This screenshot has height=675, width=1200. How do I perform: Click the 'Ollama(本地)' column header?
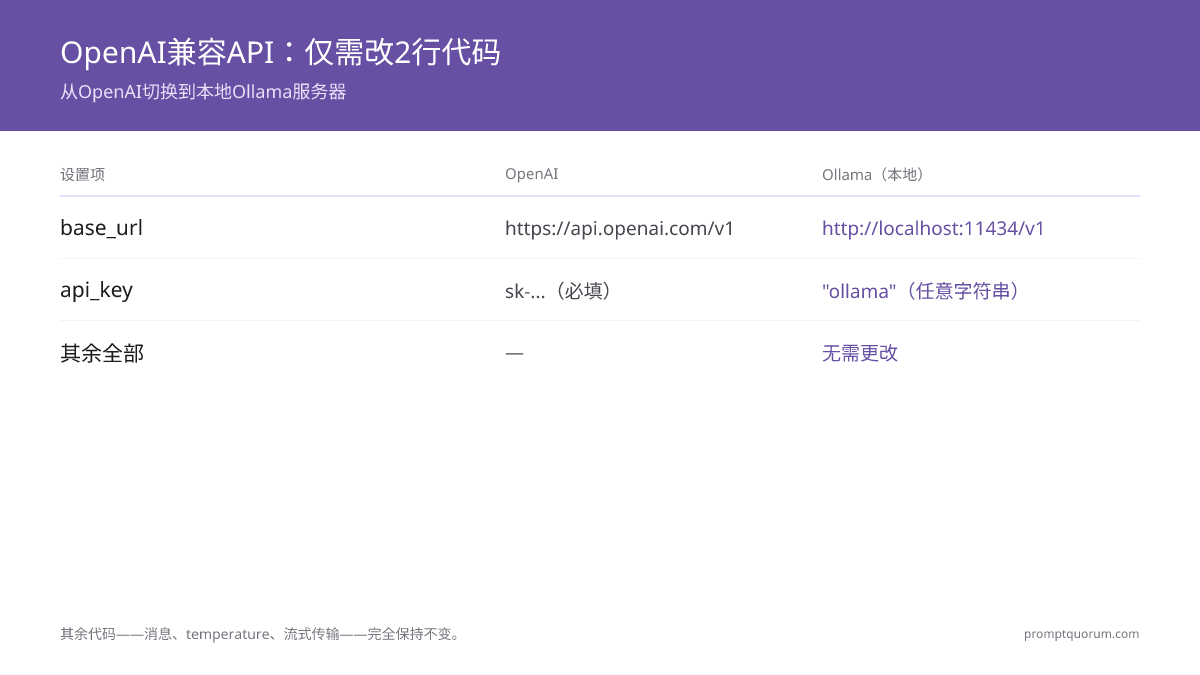point(876,174)
